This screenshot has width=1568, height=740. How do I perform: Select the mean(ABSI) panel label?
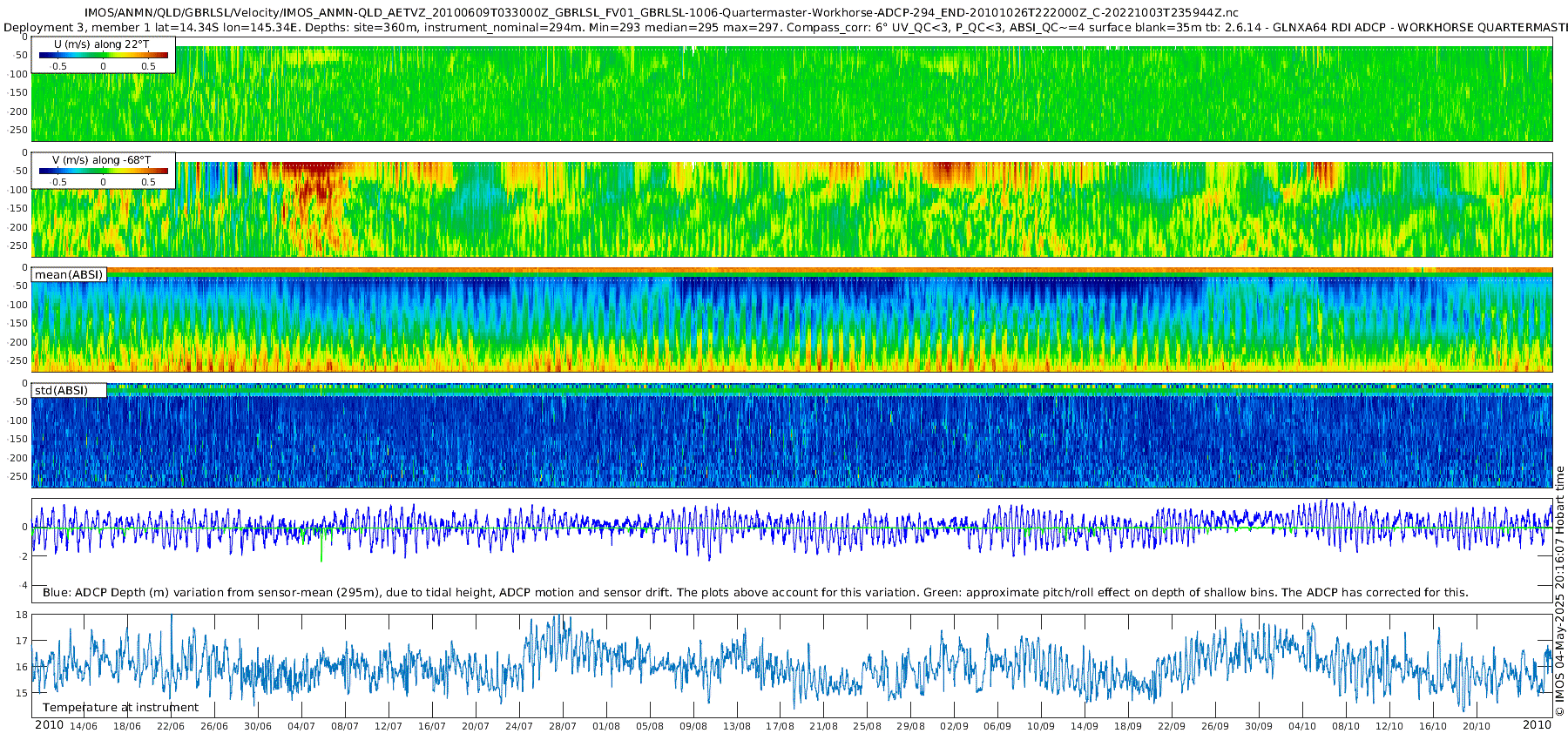tap(70, 275)
